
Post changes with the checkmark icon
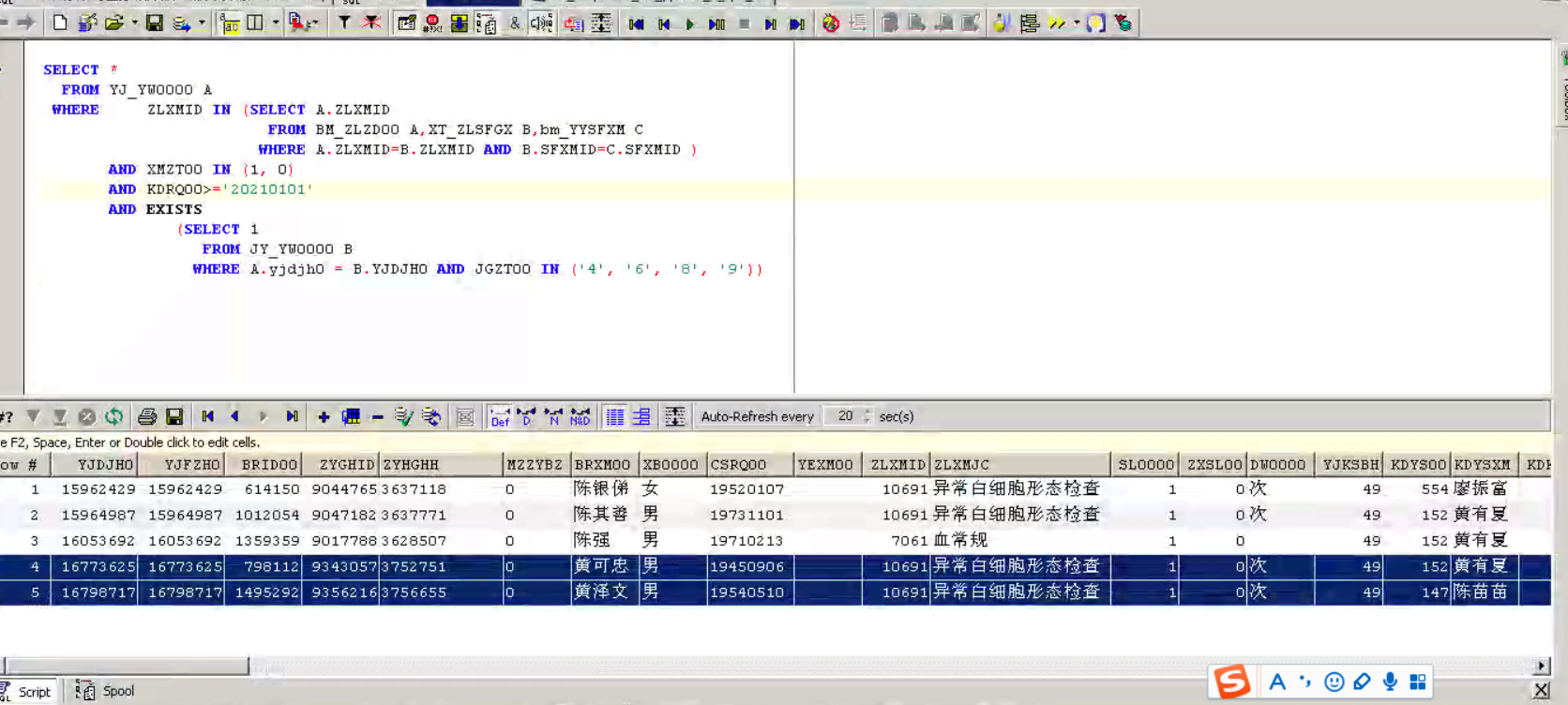click(404, 416)
